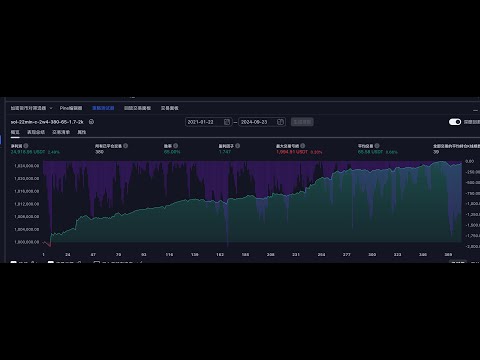Click the info icon next to win rate
Screen dimensions: 480x360
point(176,146)
